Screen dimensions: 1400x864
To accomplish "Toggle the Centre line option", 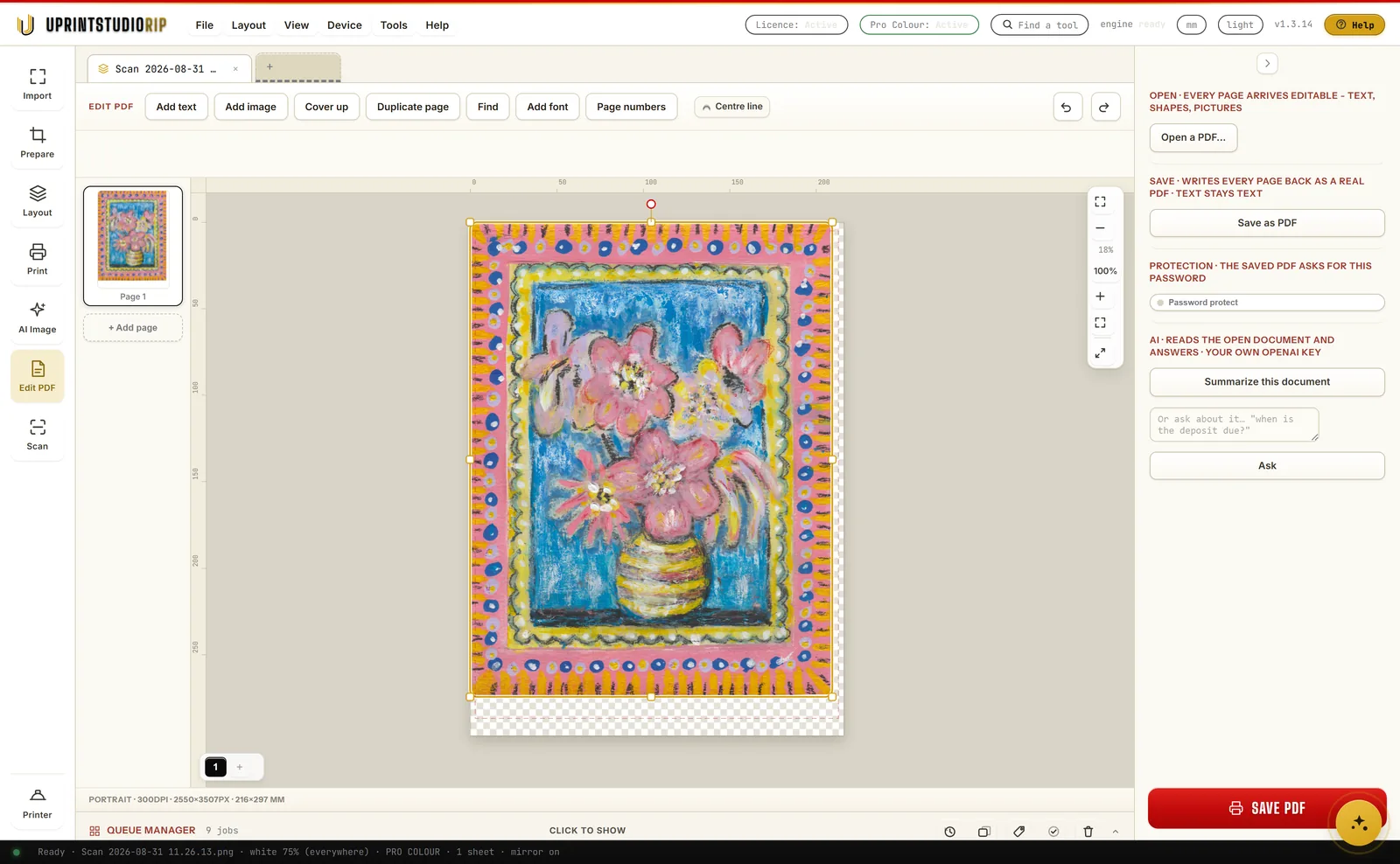I will 732,107.
